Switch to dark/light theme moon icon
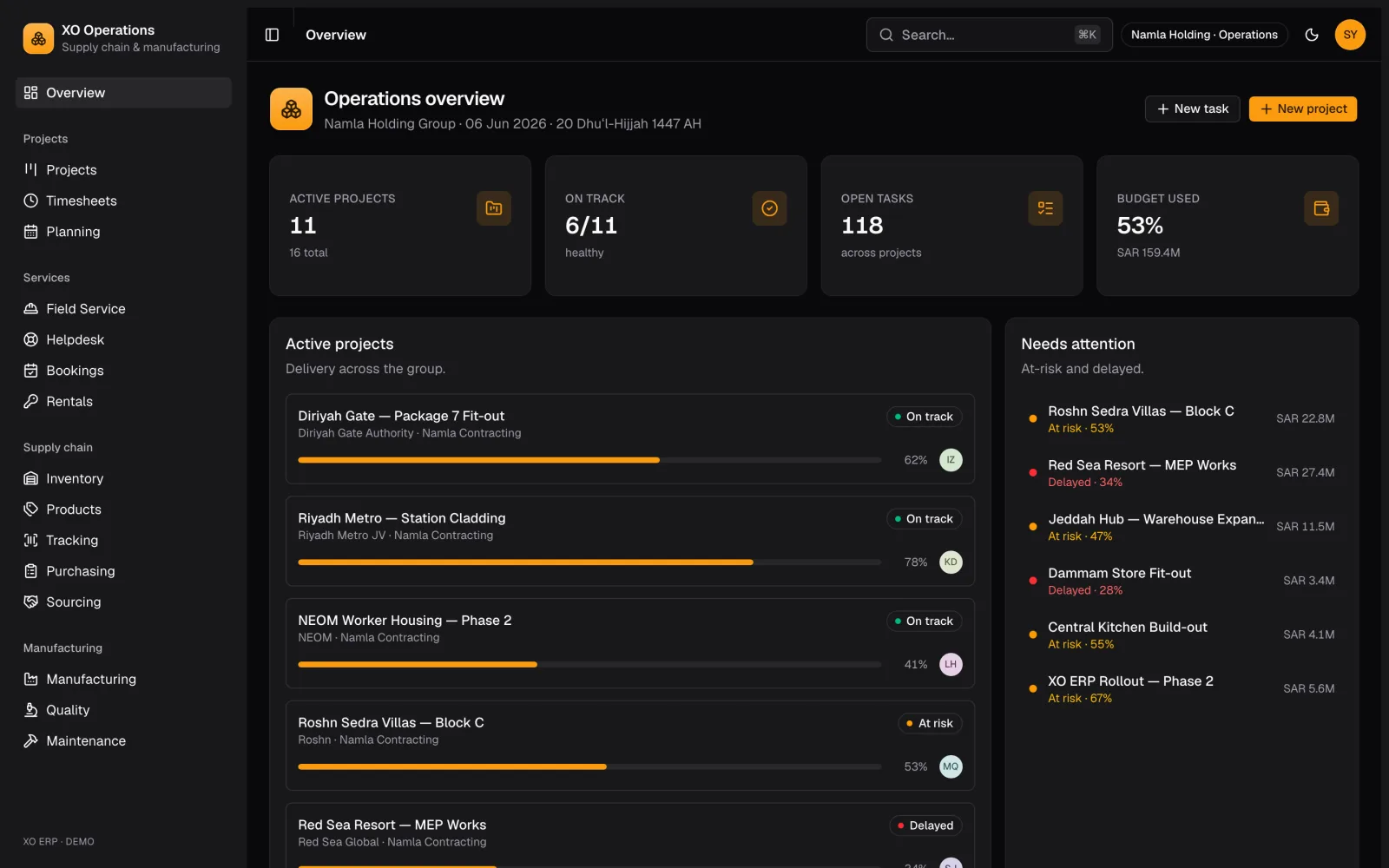The height and width of the screenshot is (868, 1389). point(1312,35)
